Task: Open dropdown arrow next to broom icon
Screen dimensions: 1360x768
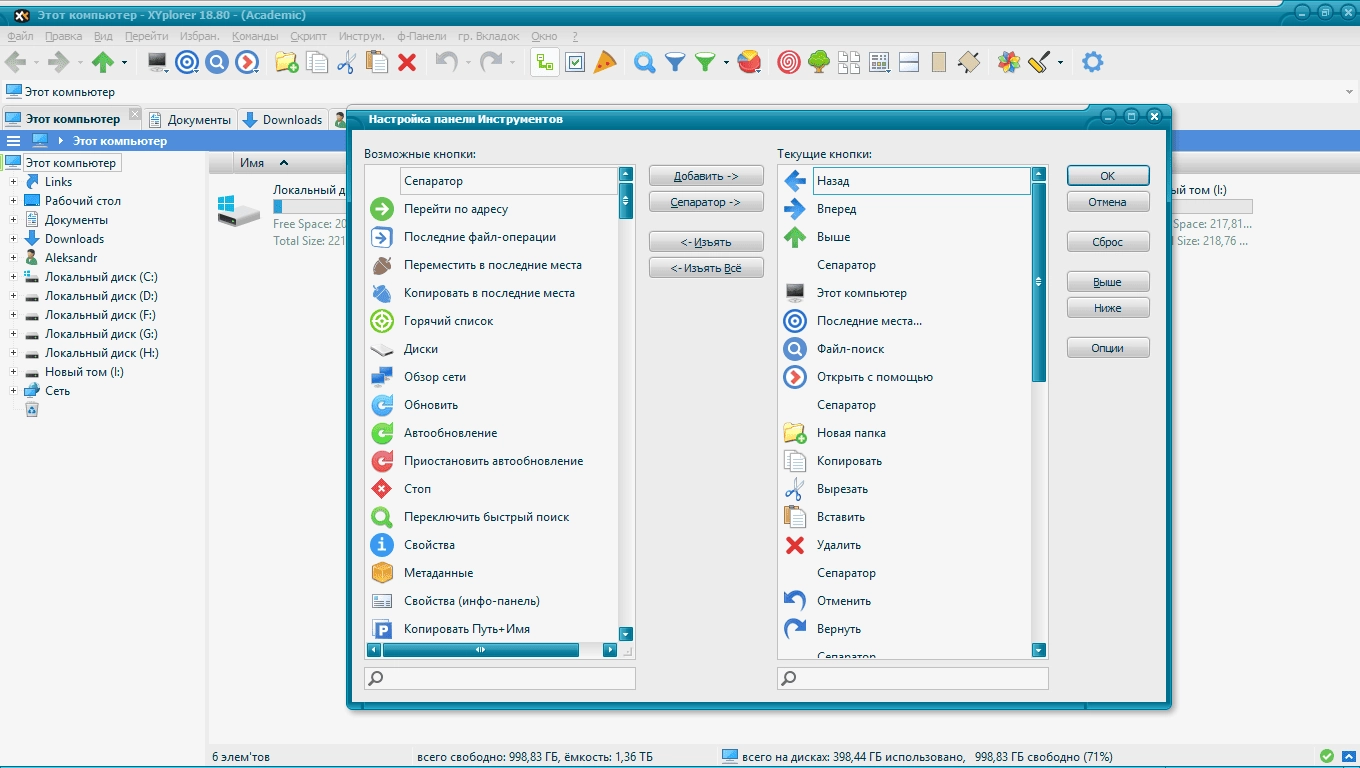Action: [1060, 62]
